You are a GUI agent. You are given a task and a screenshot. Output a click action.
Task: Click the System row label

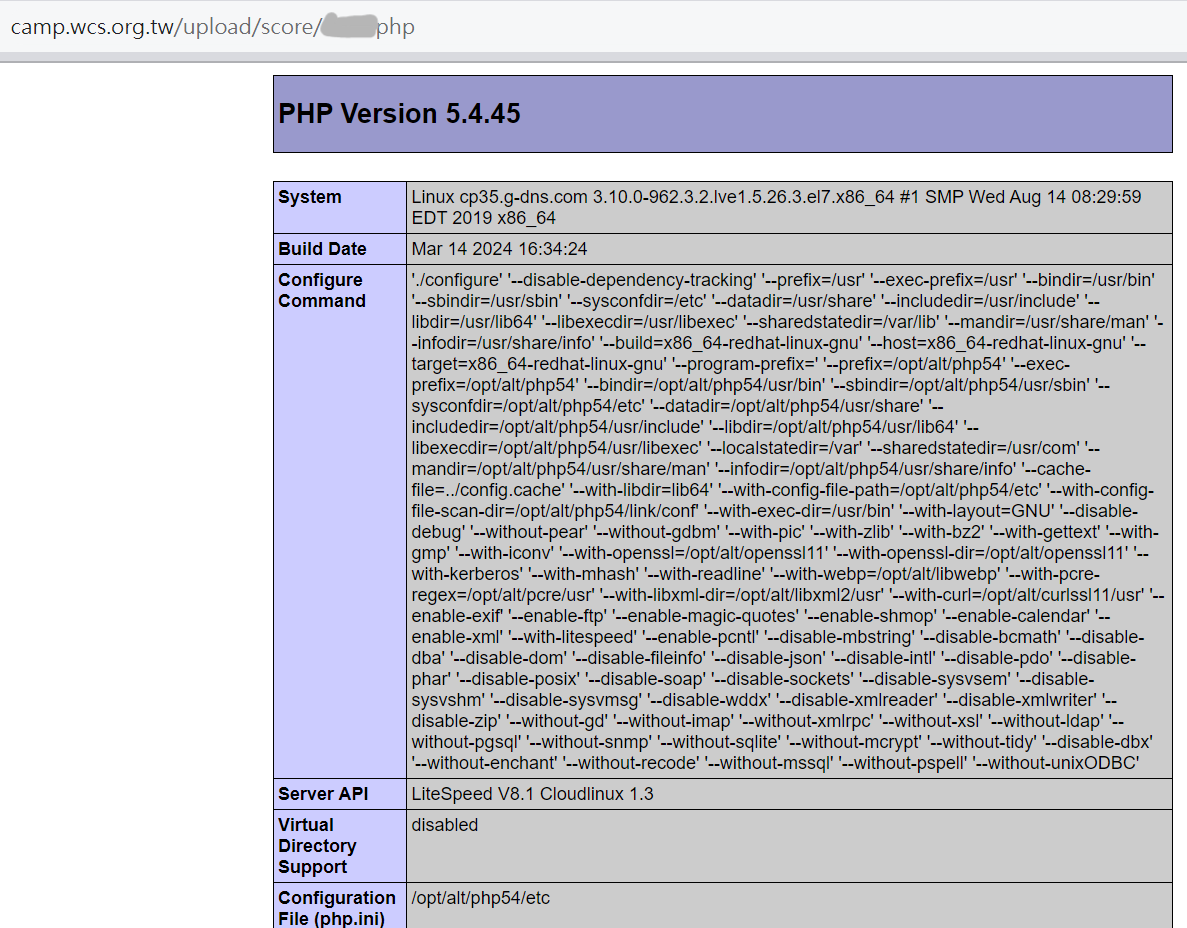310,197
